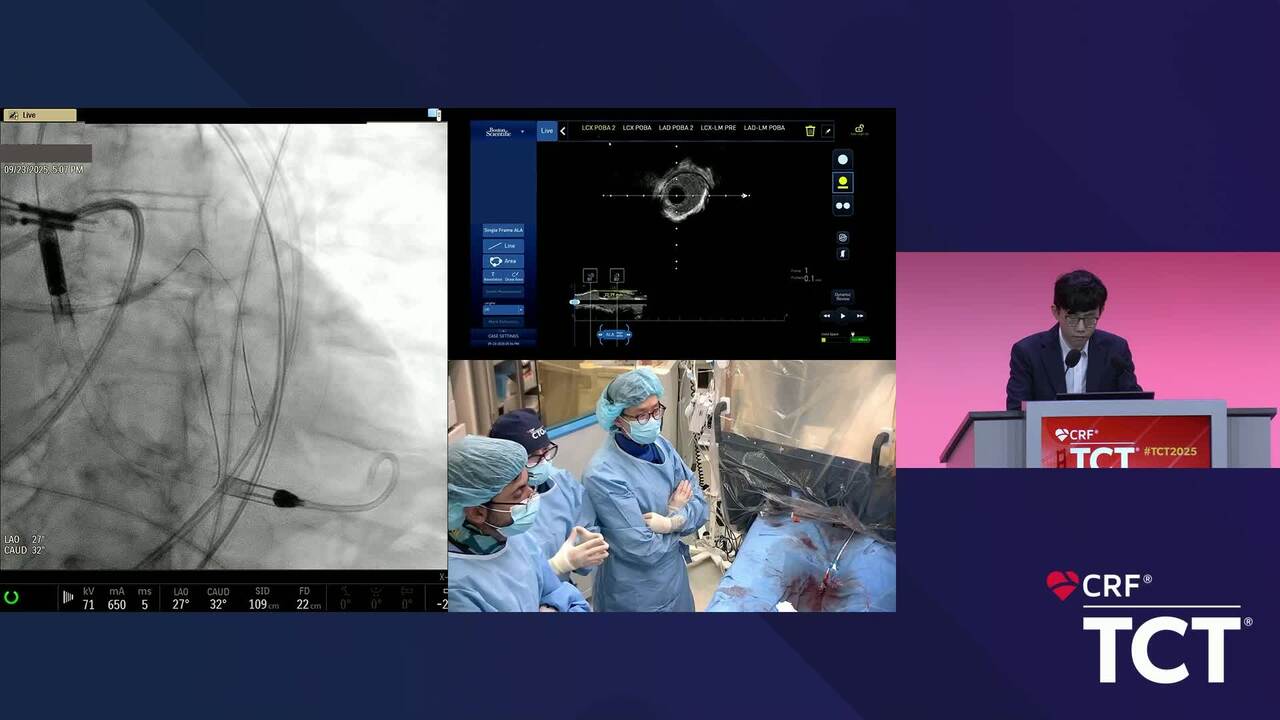Screen dimensions: 1280x720
Task: Click the lock icon at top right
Action: pyautogui.click(x=859, y=130)
